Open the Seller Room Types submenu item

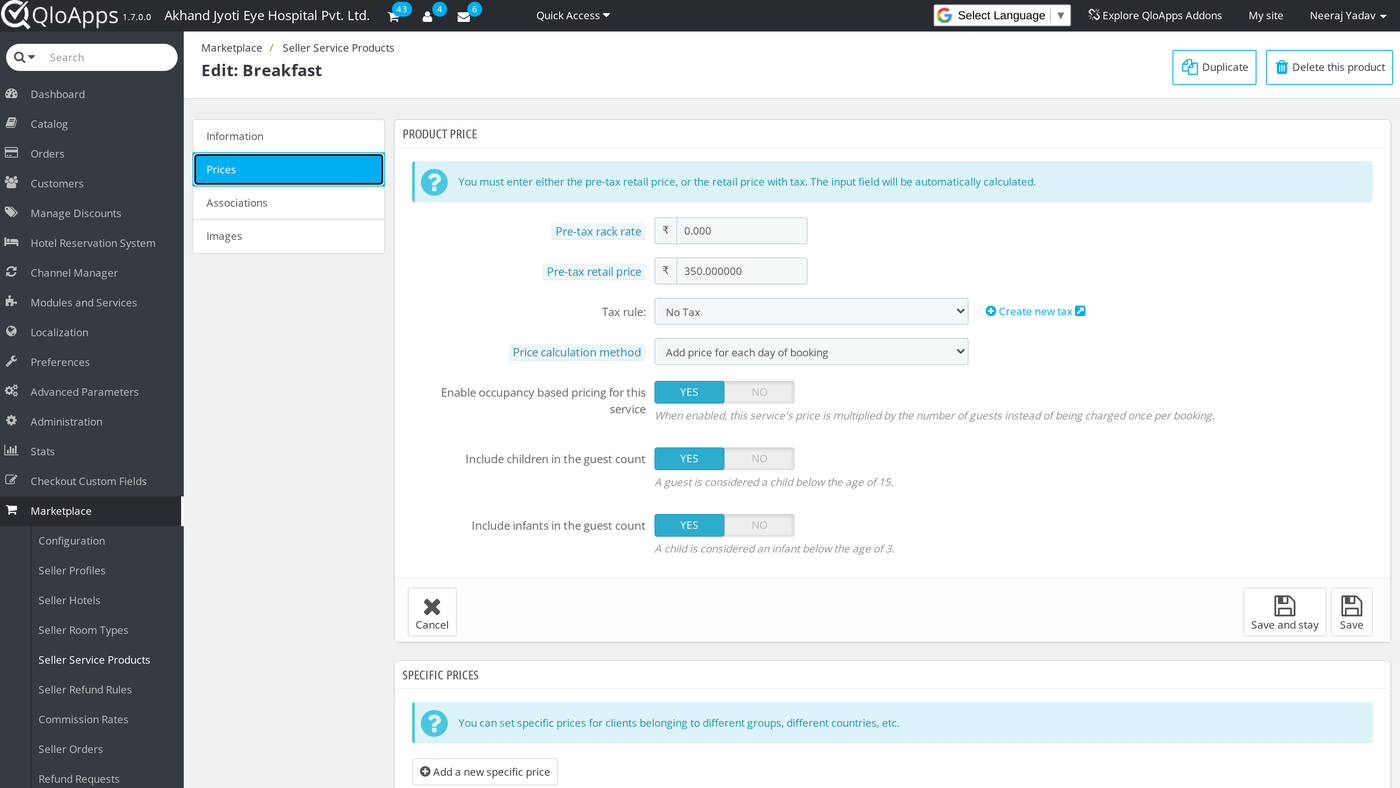tap(83, 630)
